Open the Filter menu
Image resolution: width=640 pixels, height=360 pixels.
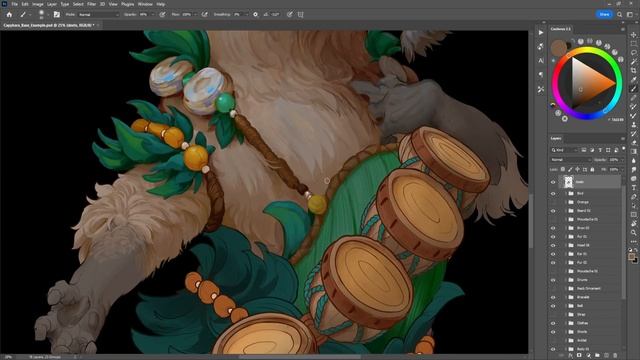pyautogui.click(x=91, y=4)
